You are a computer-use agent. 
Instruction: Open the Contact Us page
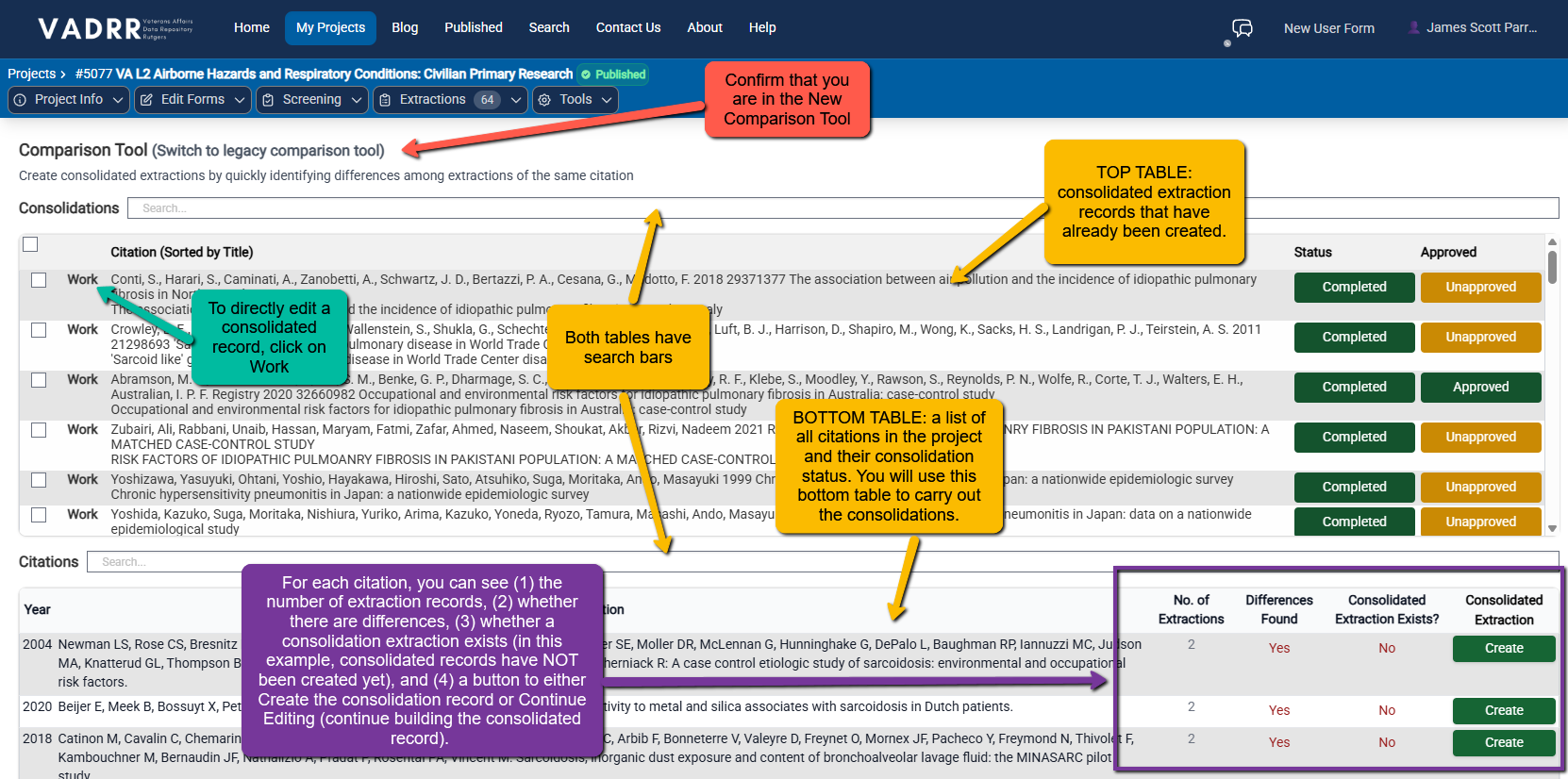tap(628, 28)
